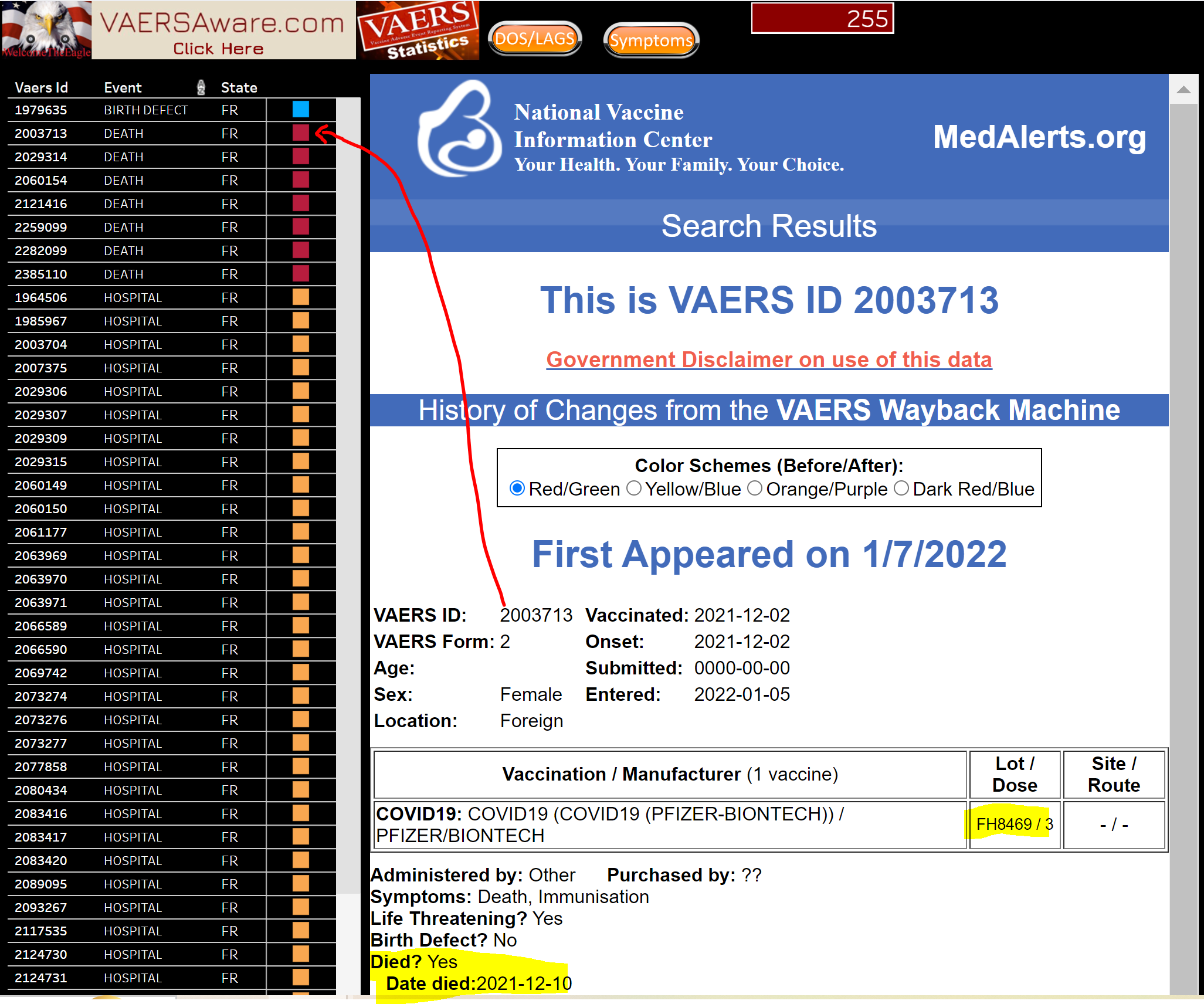Select Vaers Id 2061177
Image resolution: width=1204 pixels, height=1004 pixels.
coord(40,532)
